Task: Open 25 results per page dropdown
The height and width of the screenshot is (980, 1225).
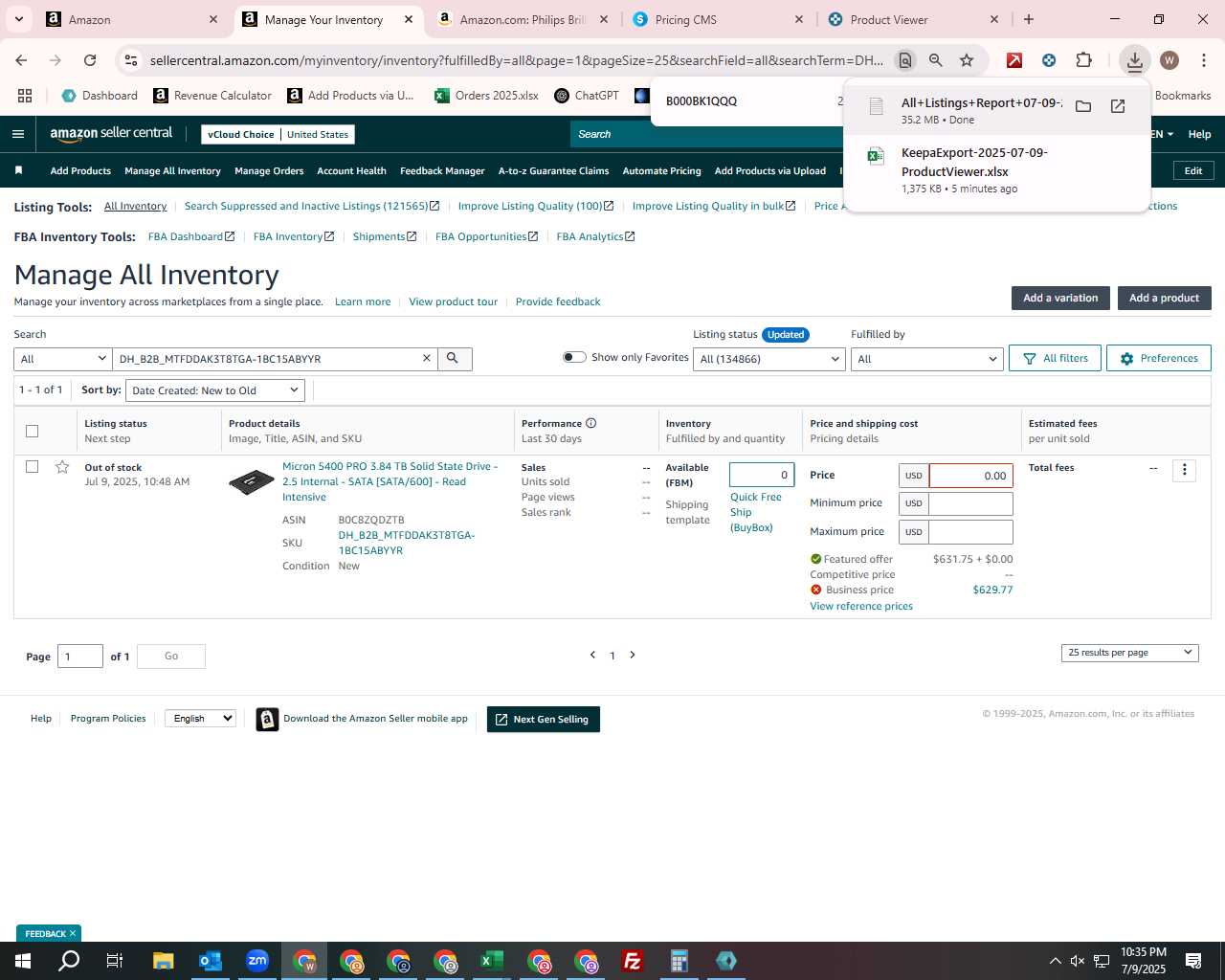Action: tap(1129, 653)
